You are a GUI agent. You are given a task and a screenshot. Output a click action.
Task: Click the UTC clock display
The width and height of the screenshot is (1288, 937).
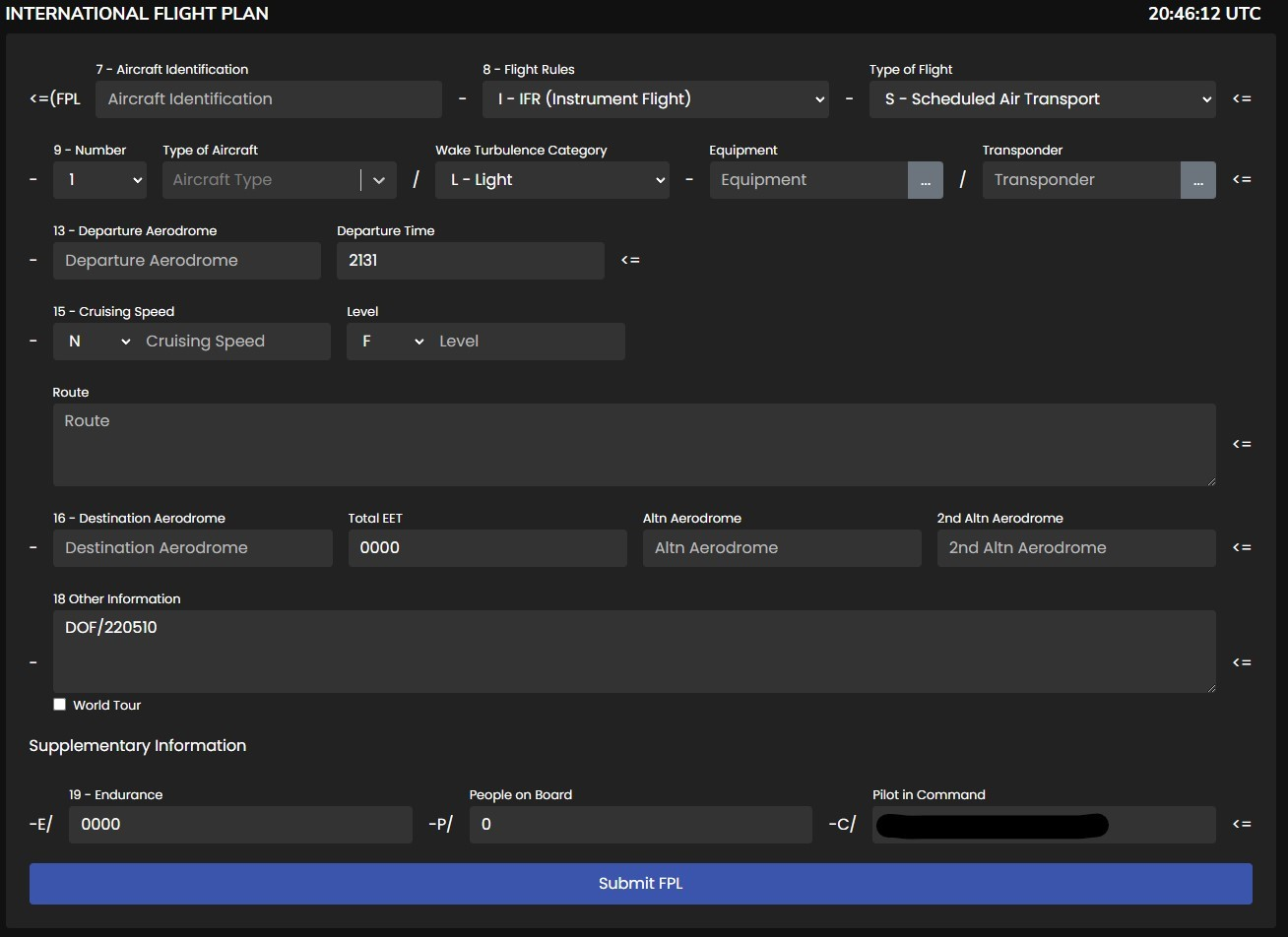pos(1204,14)
